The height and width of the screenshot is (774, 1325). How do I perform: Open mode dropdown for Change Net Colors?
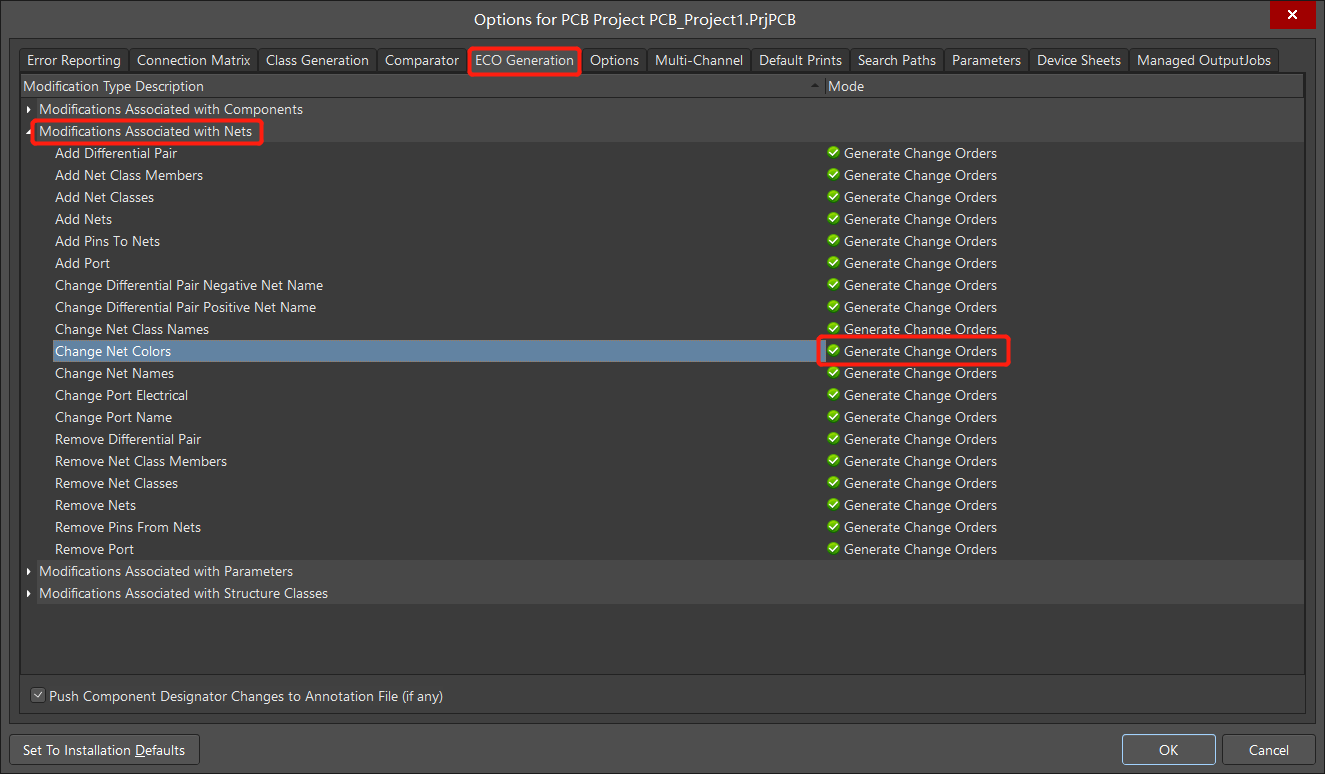click(920, 351)
